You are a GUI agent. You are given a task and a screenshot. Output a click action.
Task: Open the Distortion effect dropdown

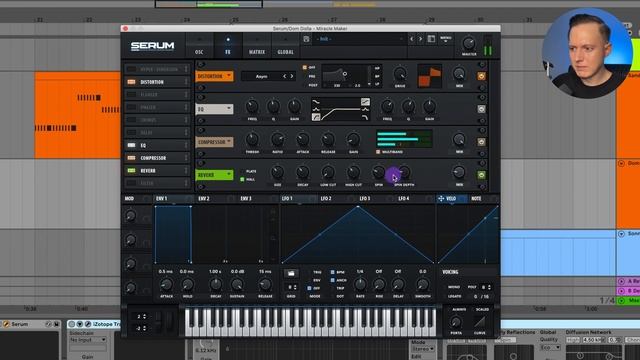[214, 76]
